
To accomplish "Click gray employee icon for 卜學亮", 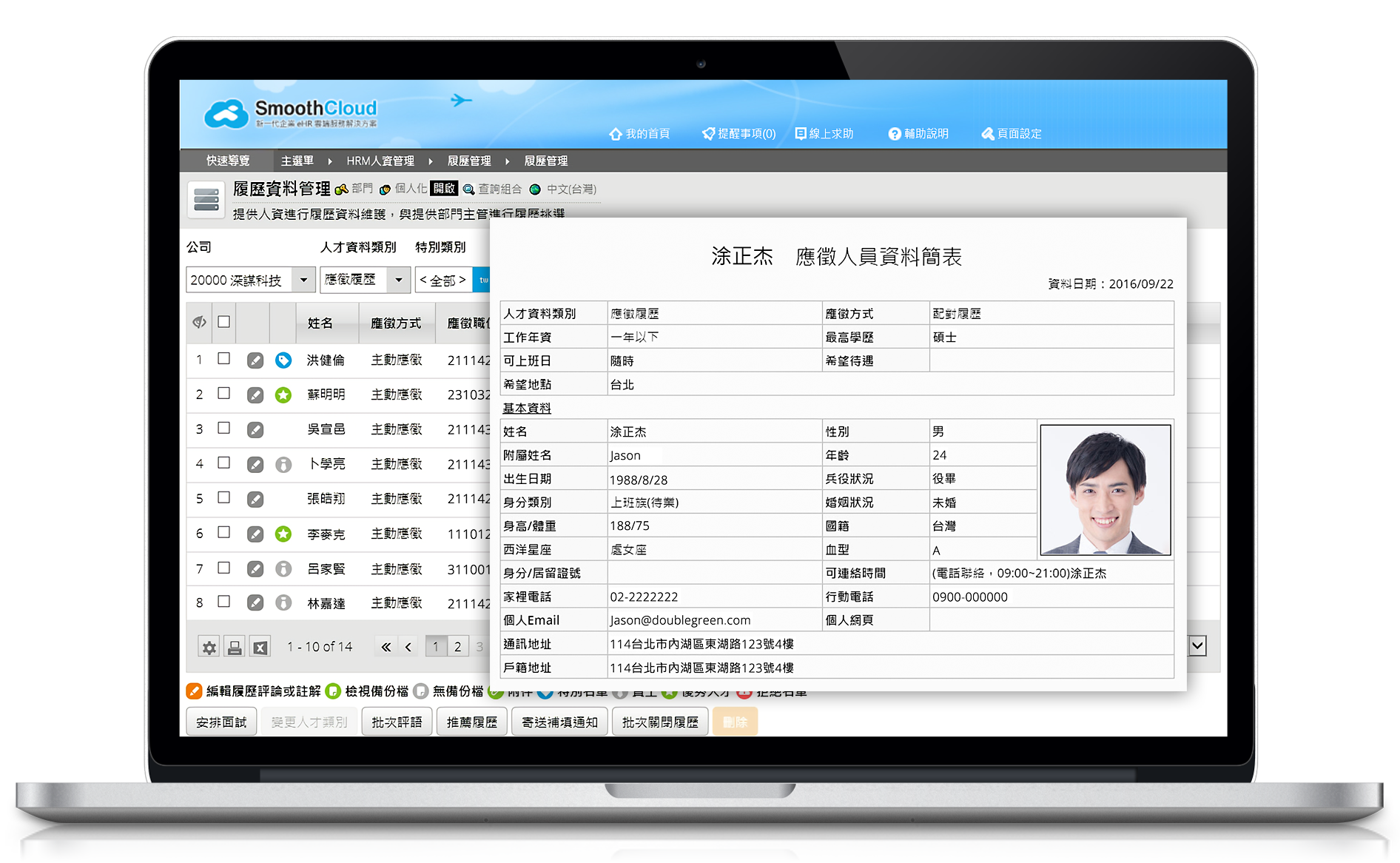I will pyautogui.click(x=283, y=465).
